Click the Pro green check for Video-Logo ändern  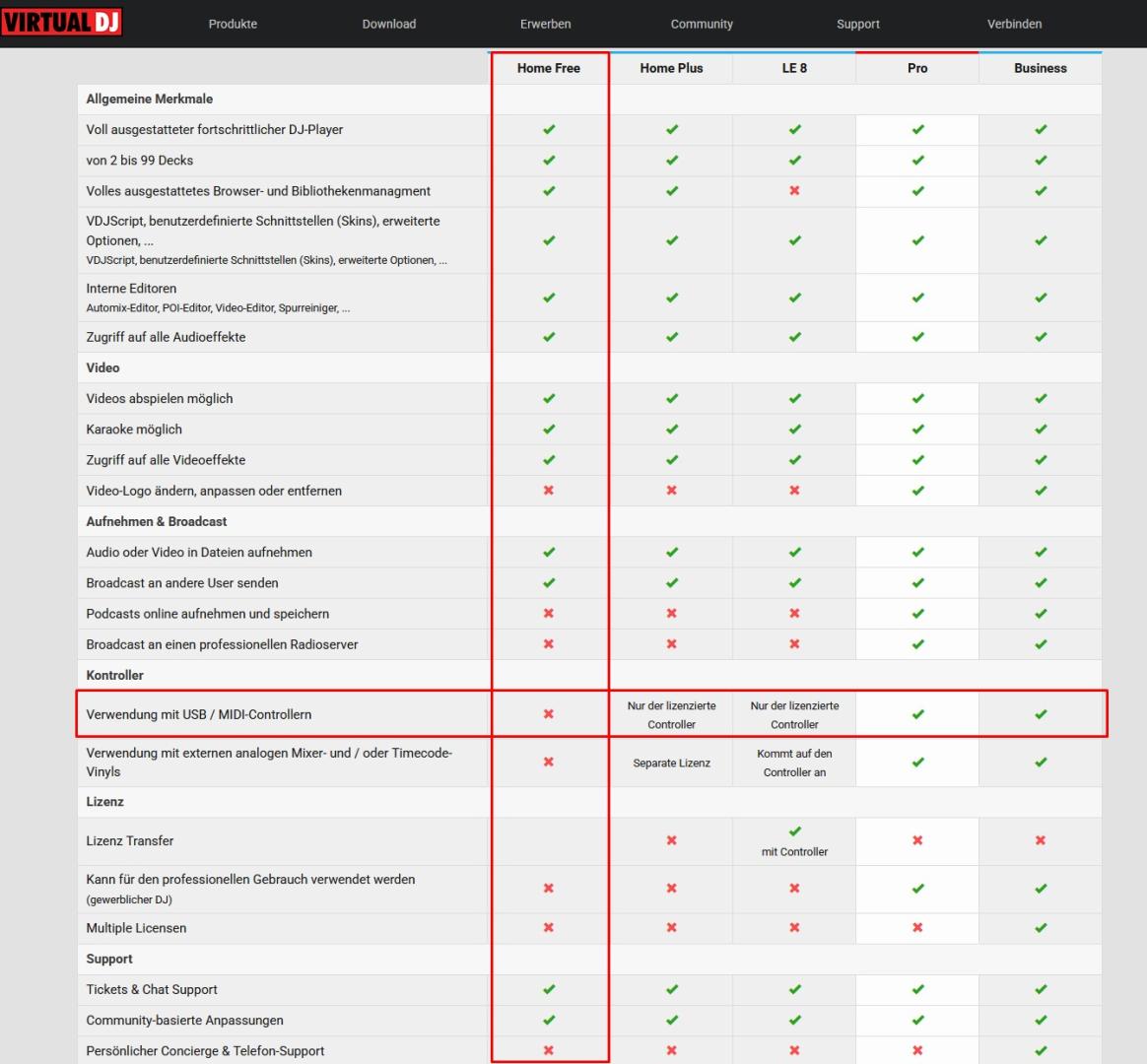click(917, 491)
